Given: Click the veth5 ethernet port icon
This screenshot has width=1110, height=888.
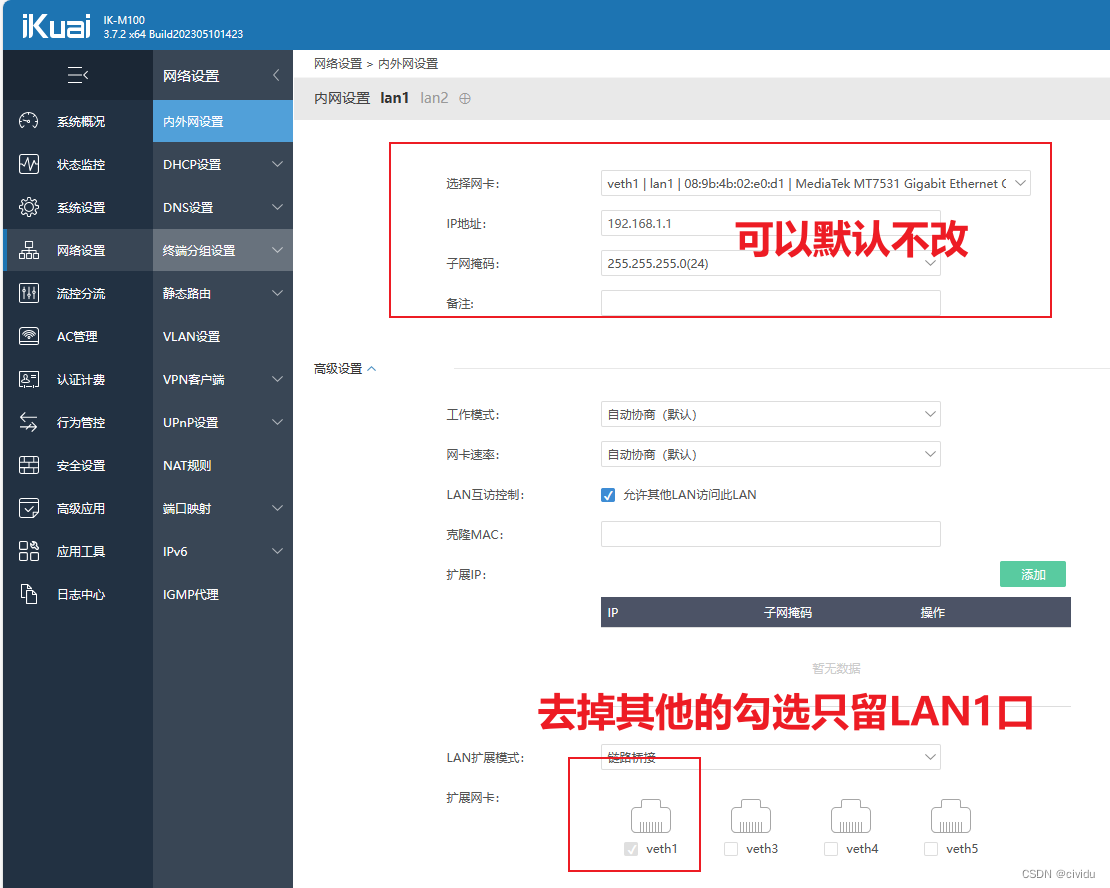Looking at the screenshot, I should coord(951,816).
